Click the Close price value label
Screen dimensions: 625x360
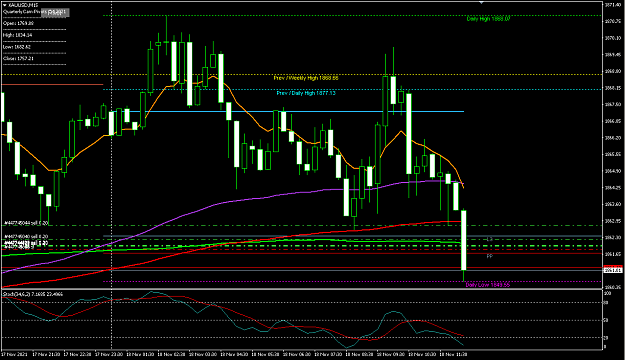[x=18, y=59]
